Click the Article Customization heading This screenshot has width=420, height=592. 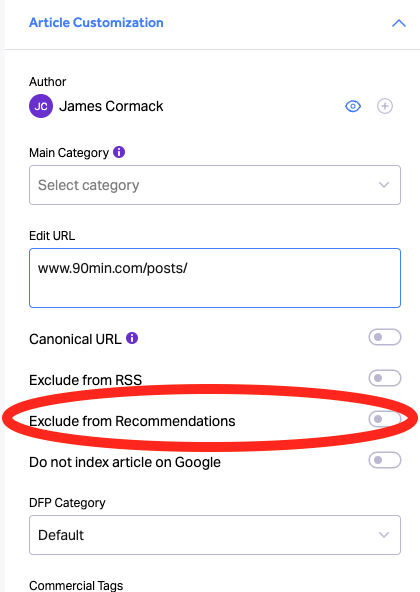point(96,23)
